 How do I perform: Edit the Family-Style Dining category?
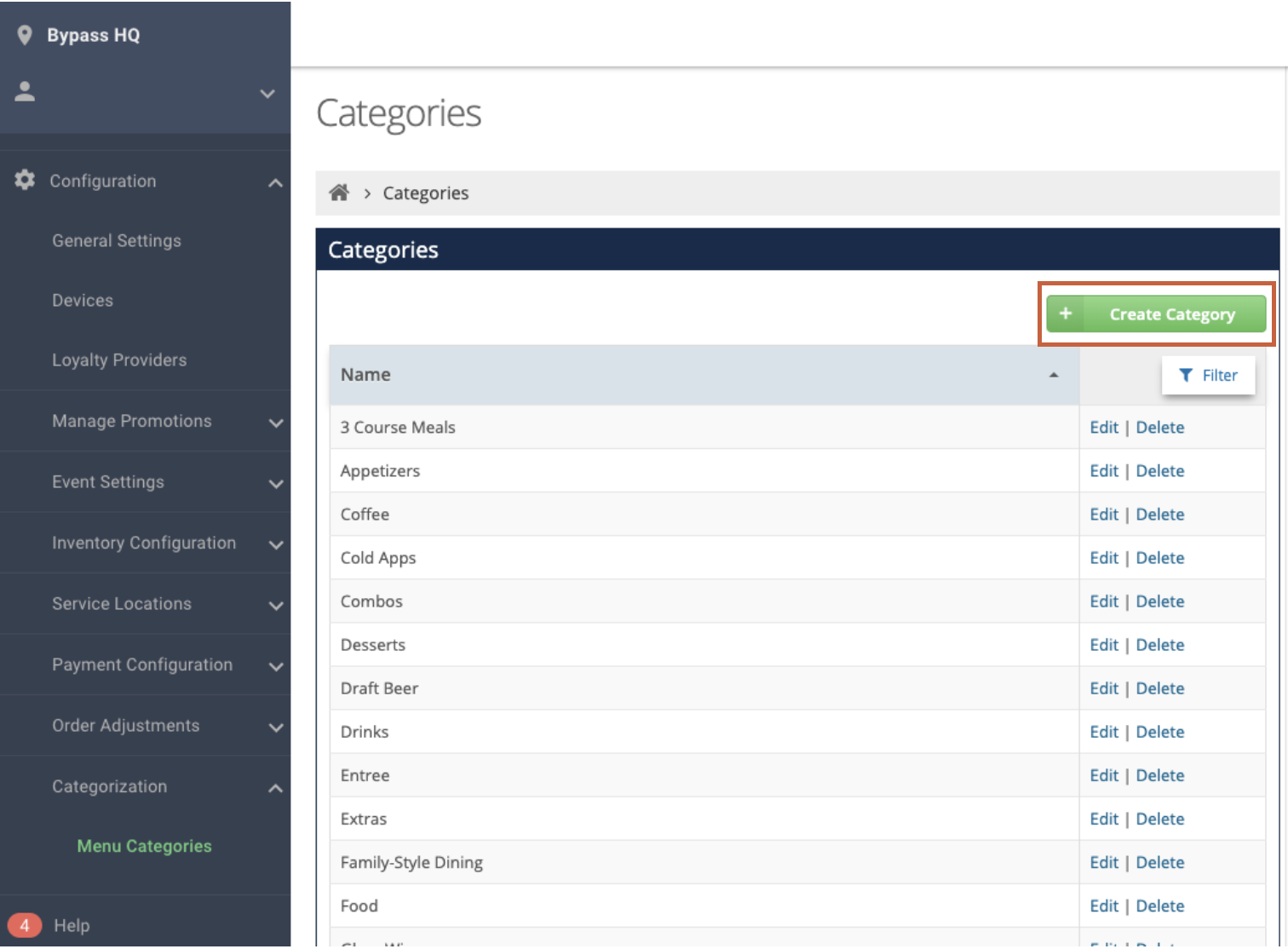tap(1104, 861)
